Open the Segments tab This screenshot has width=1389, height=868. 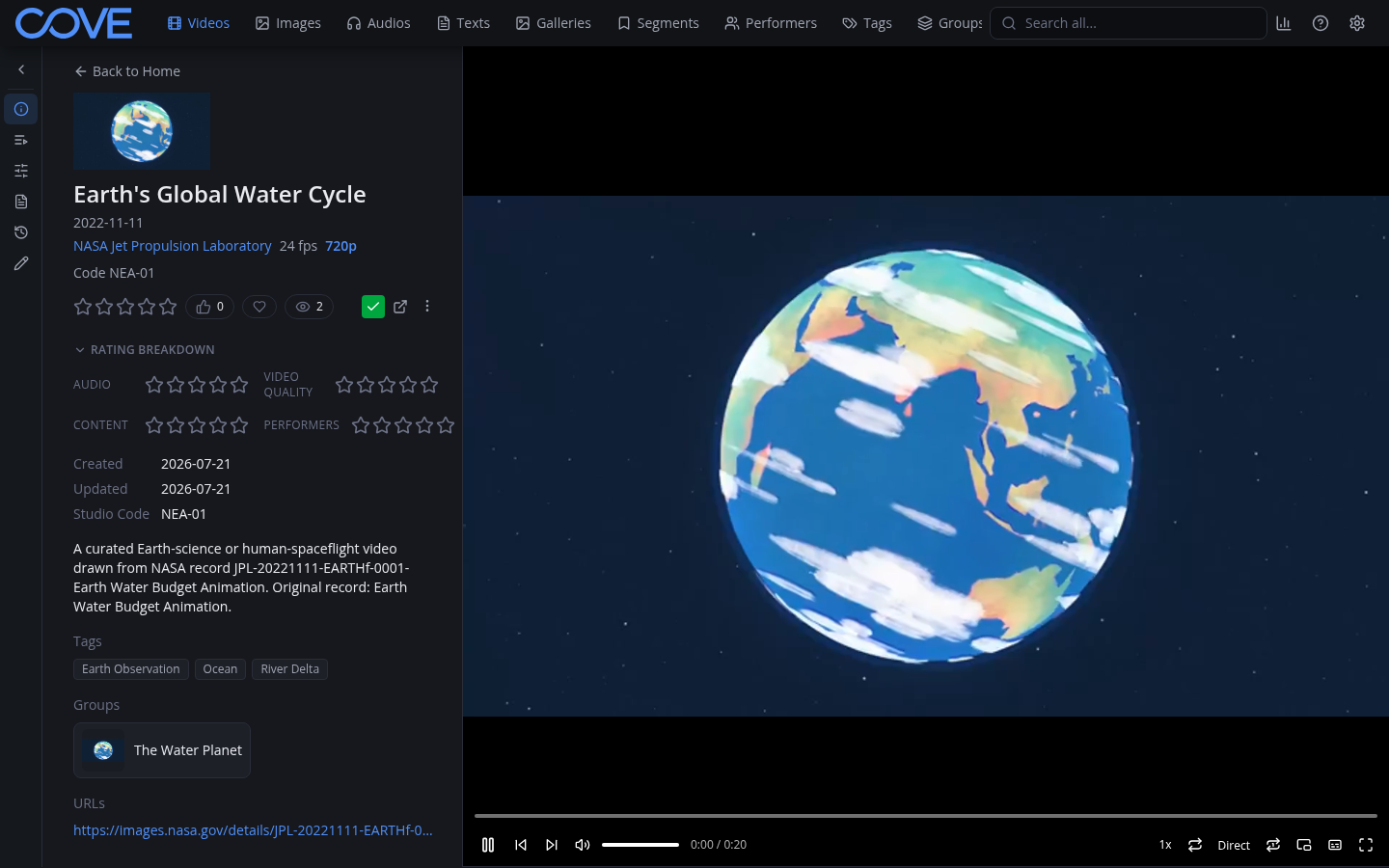coord(658,23)
